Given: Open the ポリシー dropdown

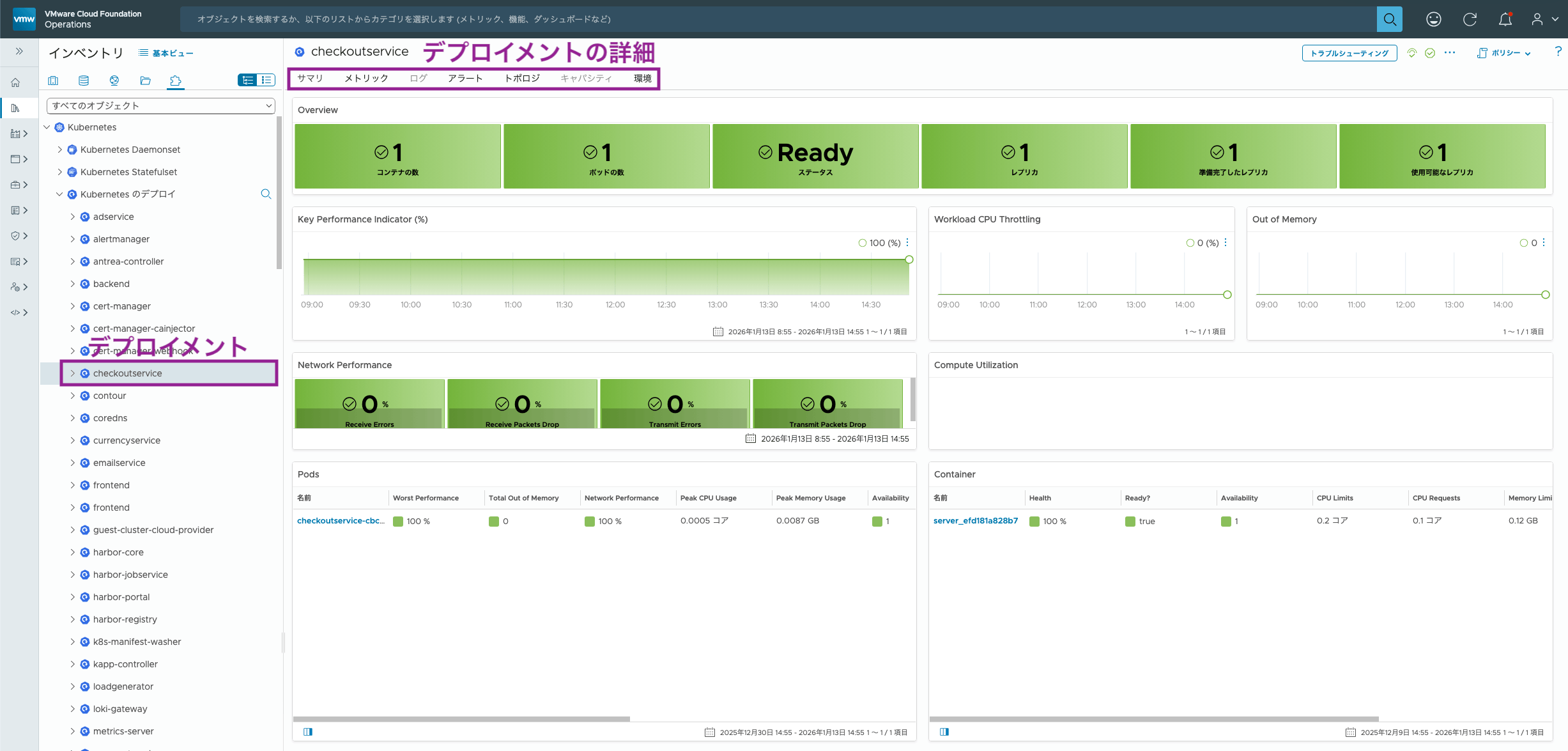Looking at the screenshot, I should (1504, 53).
